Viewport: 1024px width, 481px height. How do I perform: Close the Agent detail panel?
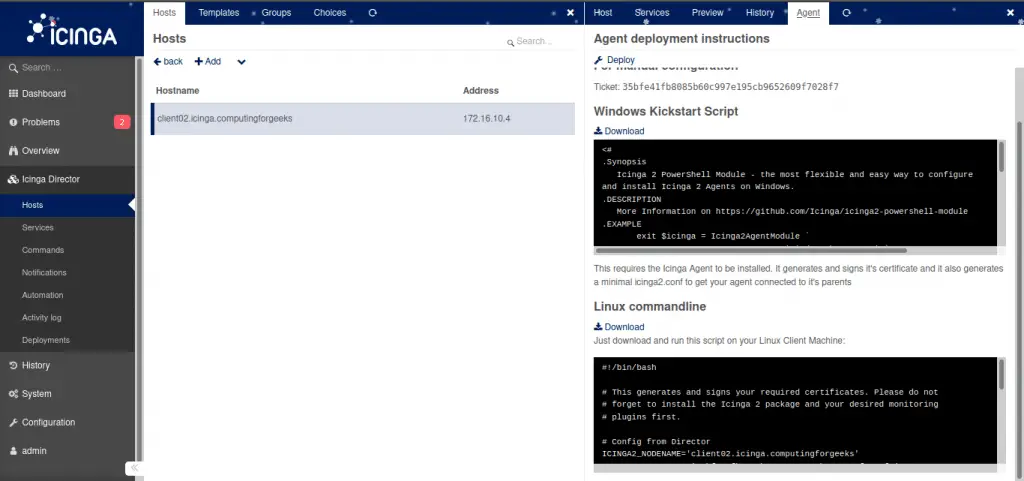[1010, 12]
